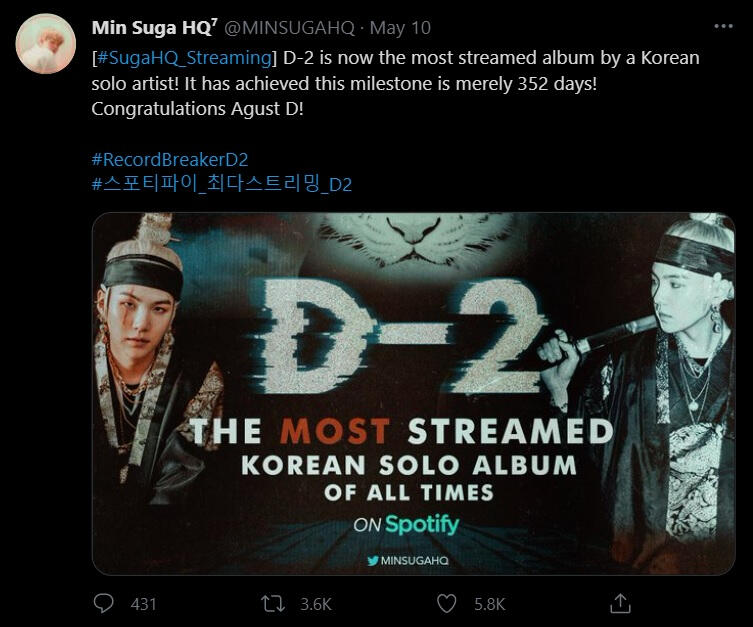Click the MINSUGAHQ Twitter watermark in the image

407,561
